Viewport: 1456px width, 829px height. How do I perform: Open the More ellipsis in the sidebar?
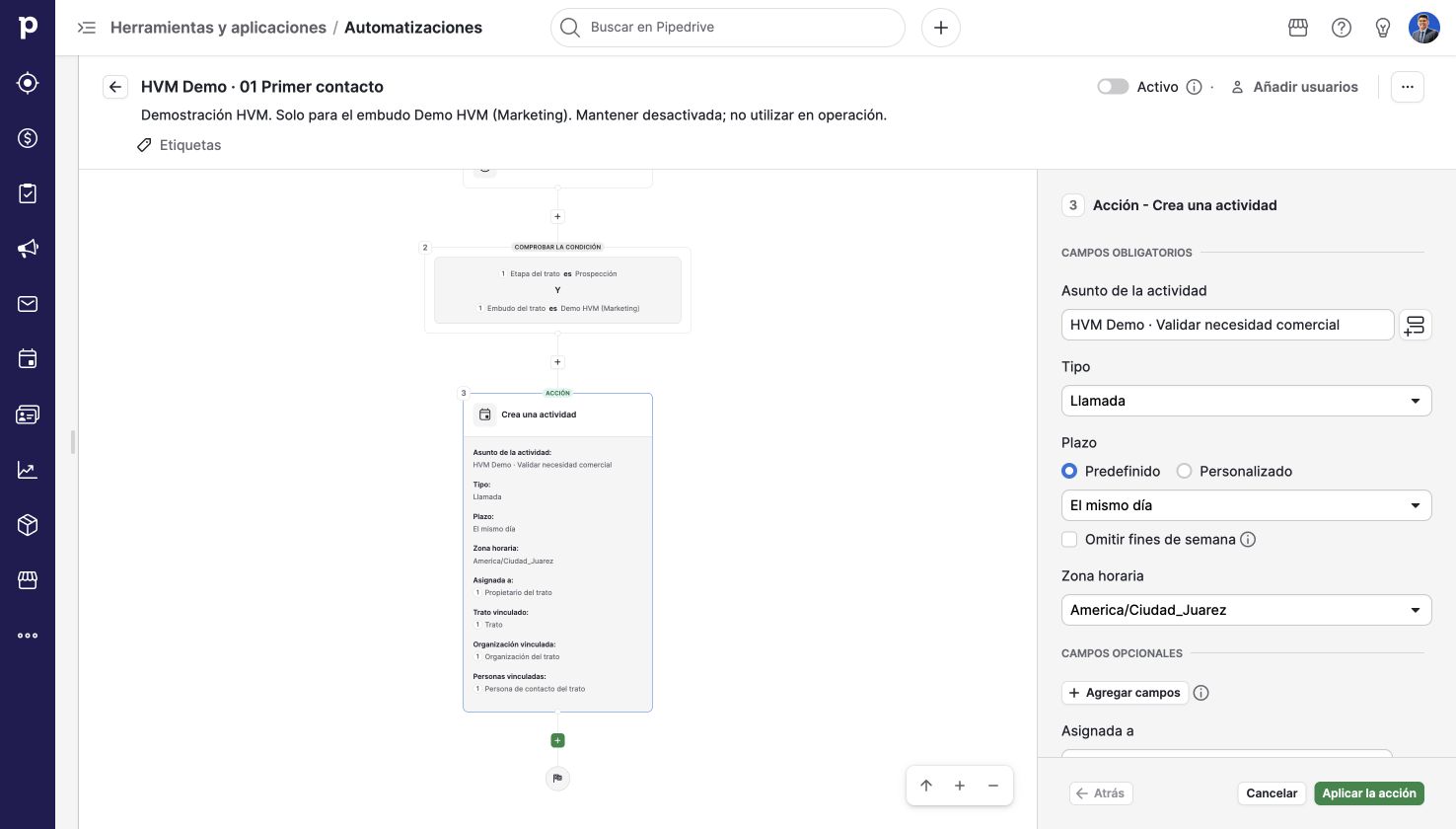point(28,636)
